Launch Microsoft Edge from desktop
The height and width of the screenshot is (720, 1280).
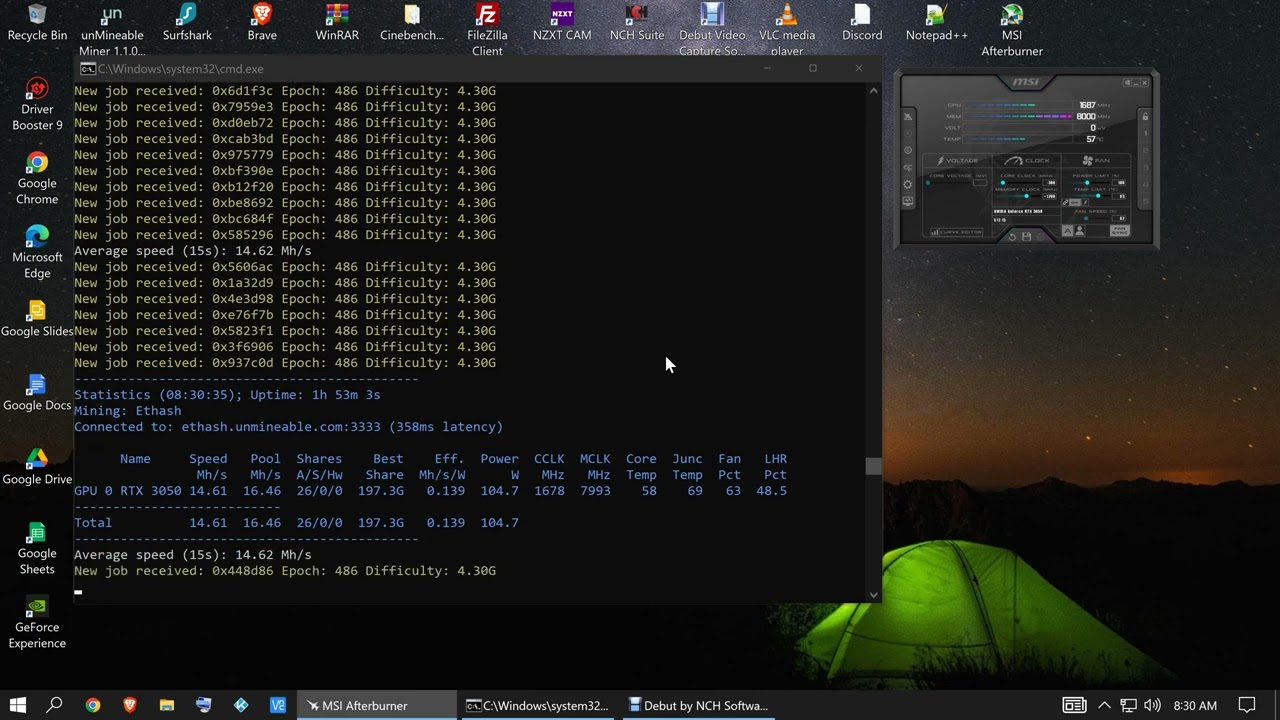point(37,252)
